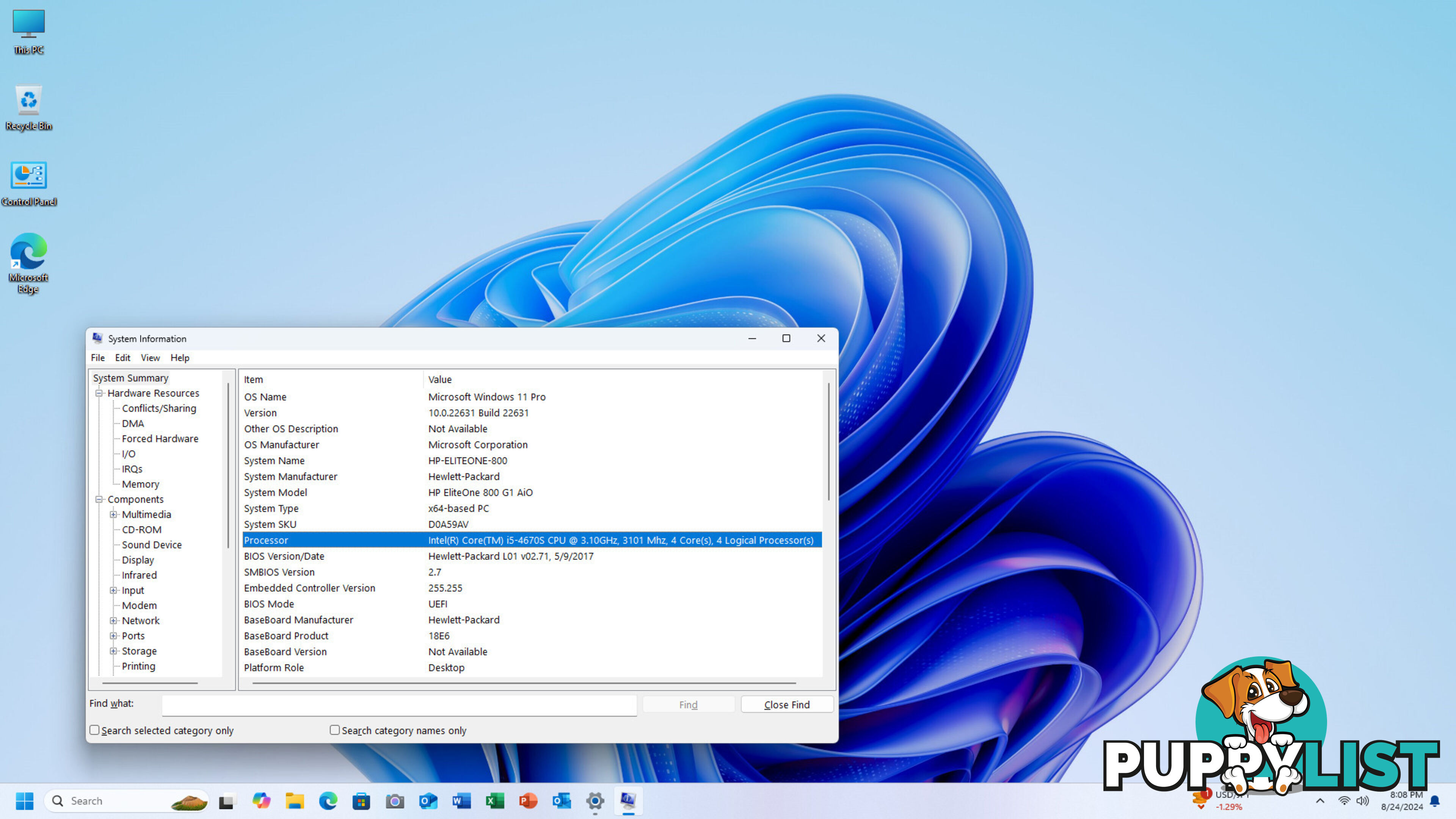Launch Edge browser from the taskbar
This screenshot has height=819, width=1456.
coord(328,801)
